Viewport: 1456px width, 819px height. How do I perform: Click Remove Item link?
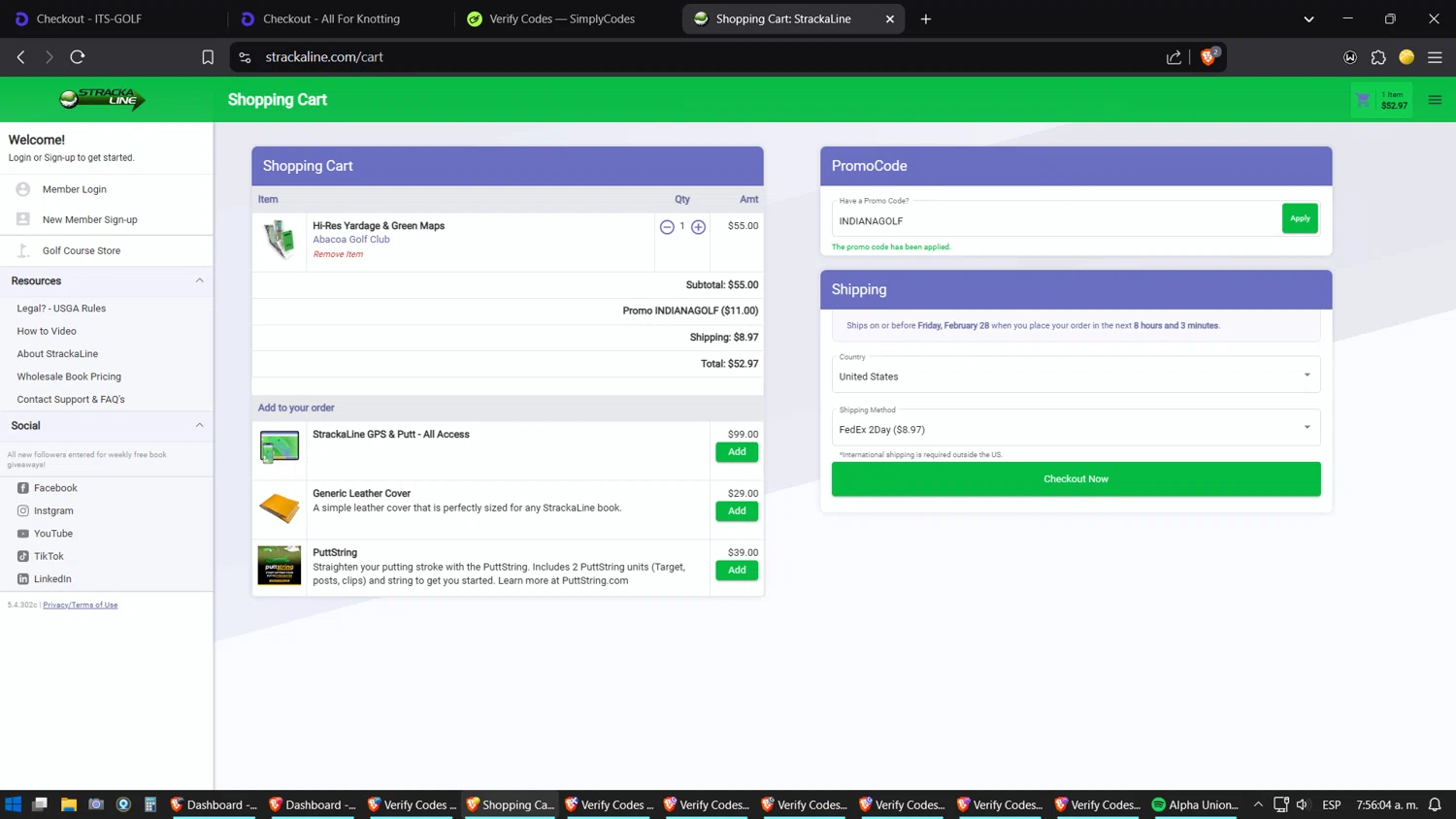pyautogui.click(x=338, y=254)
